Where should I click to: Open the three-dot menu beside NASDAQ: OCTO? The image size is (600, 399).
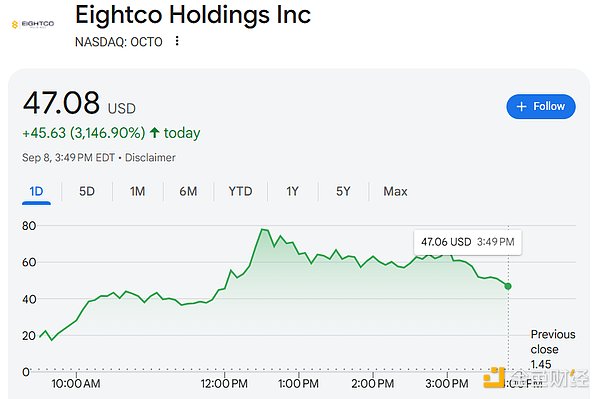pos(177,41)
